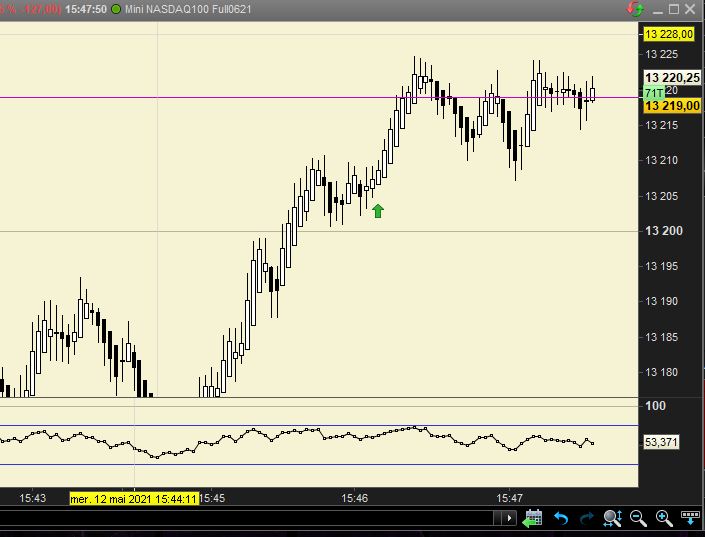Screen dimensions: 705x537
Task: Click the 15:45 time axis label
Action: [x=212, y=498]
